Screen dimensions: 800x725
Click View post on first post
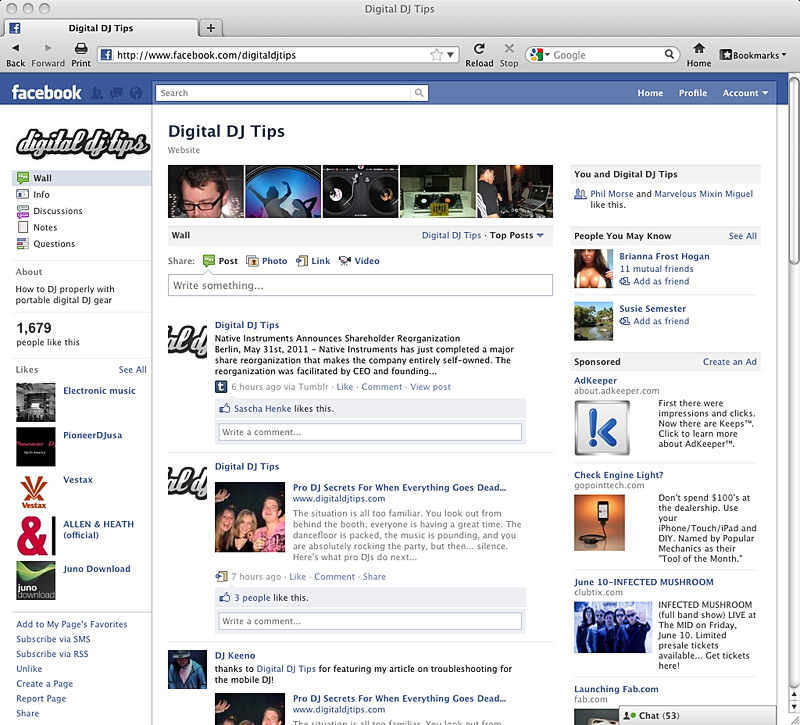[430, 387]
